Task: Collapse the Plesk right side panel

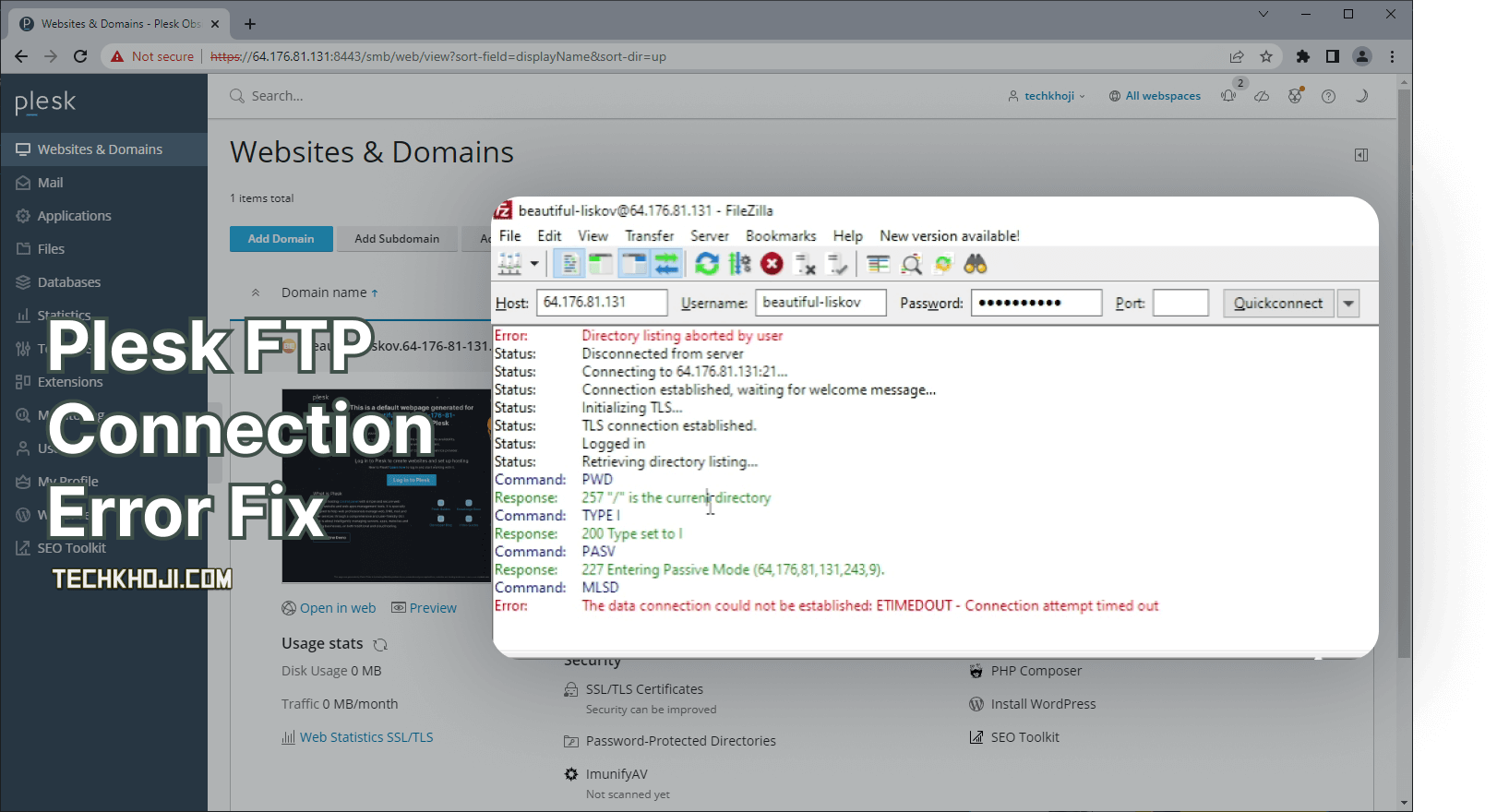Action: tap(1361, 155)
